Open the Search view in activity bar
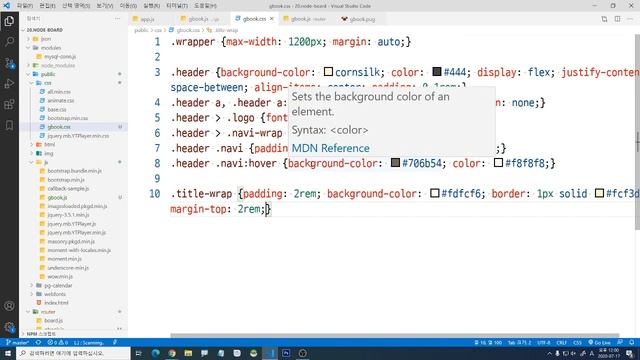The image size is (640, 360). click(x=9, y=42)
